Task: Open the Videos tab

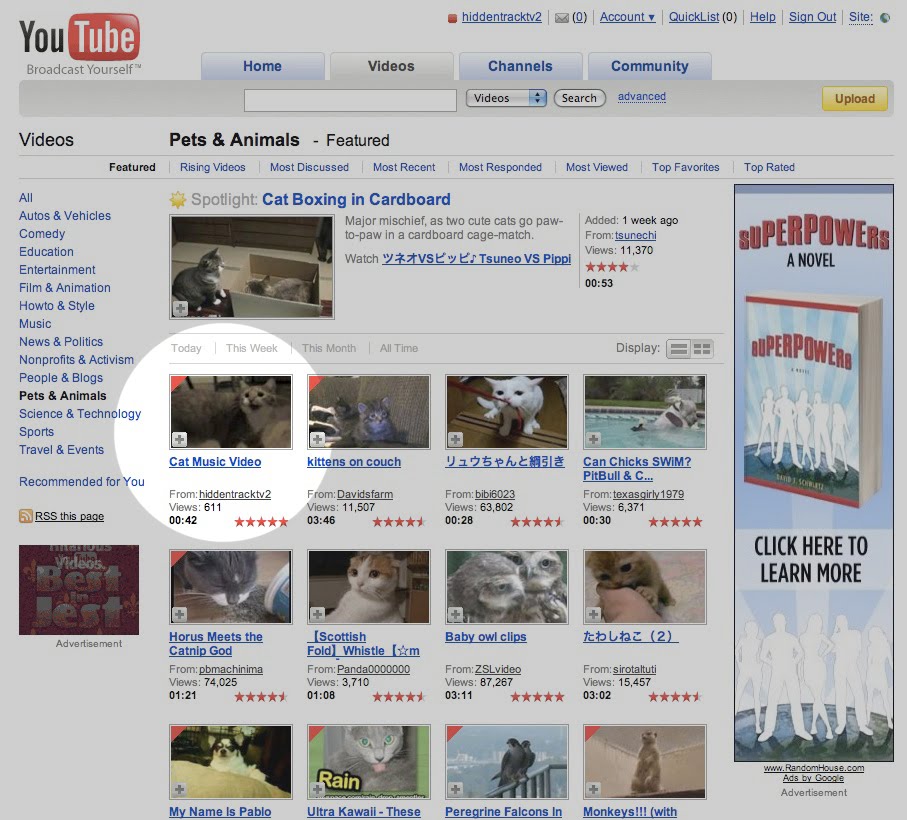Action: [x=391, y=66]
